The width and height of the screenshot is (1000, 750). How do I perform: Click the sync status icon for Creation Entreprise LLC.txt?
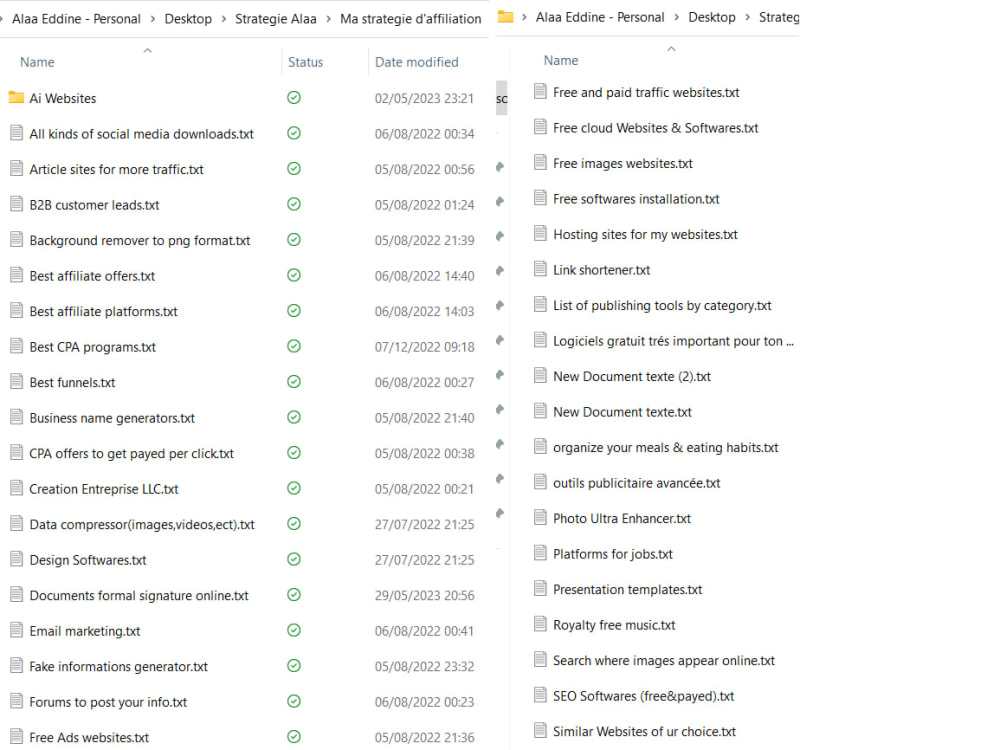(293, 489)
